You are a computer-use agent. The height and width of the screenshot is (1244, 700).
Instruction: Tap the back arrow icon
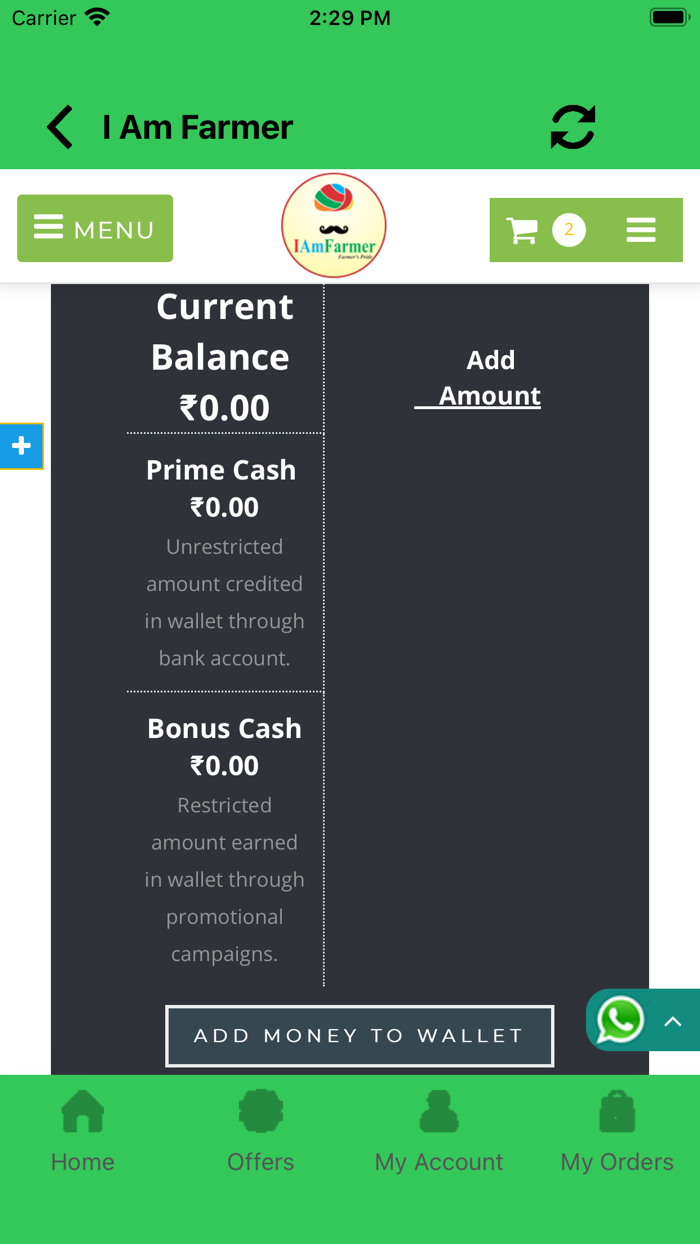pos(60,128)
